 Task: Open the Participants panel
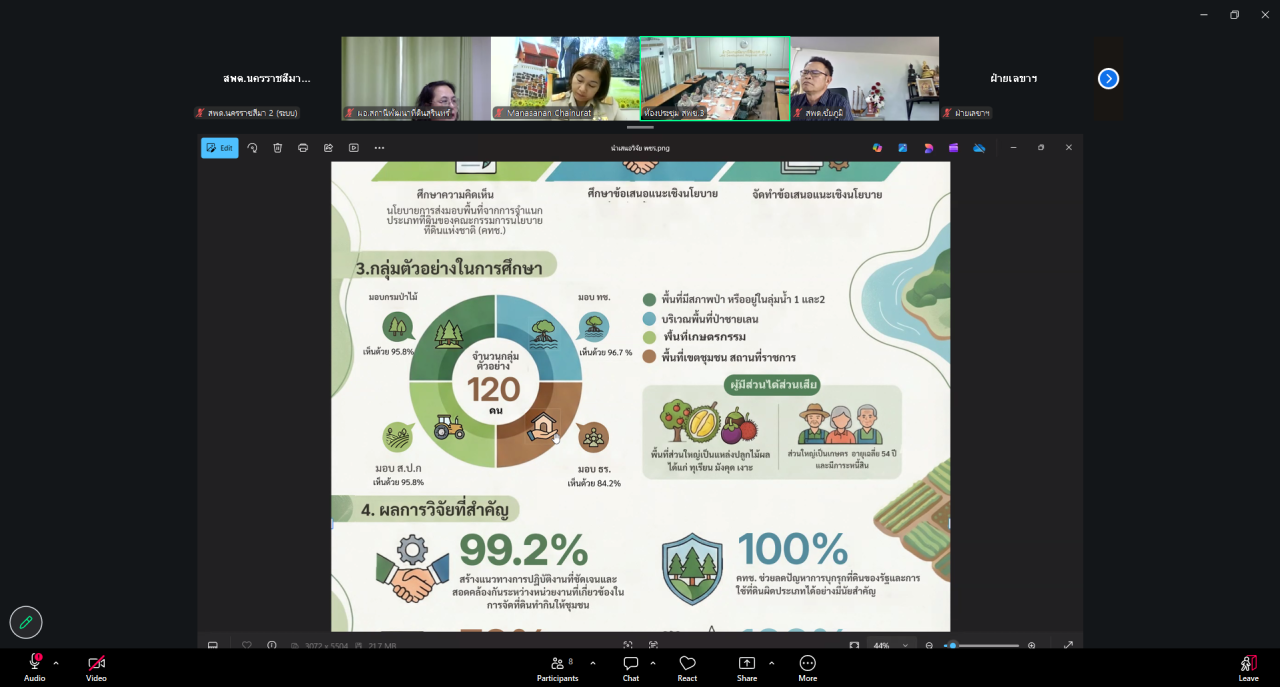pyautogui.click(x=557, y=667)
